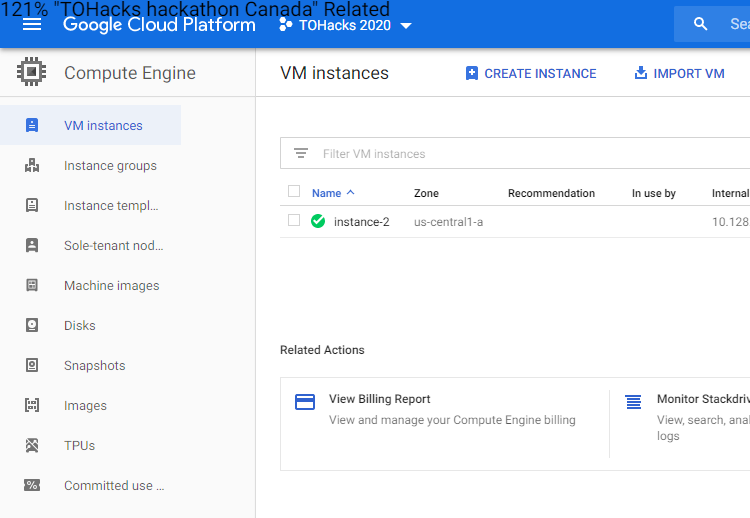
Task: Click the search magnifier icon
Action: click(x=701, y=24)
